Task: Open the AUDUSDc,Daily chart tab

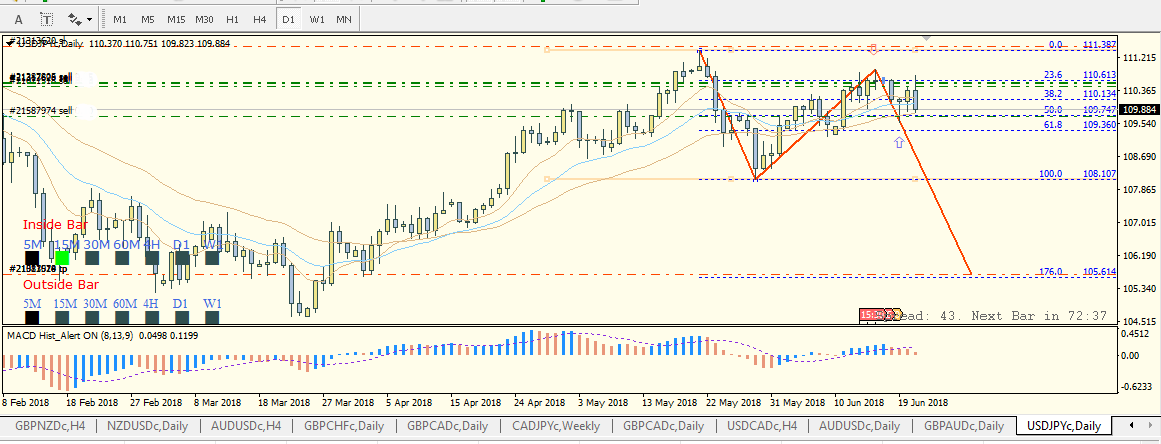Action: [860, 426]
